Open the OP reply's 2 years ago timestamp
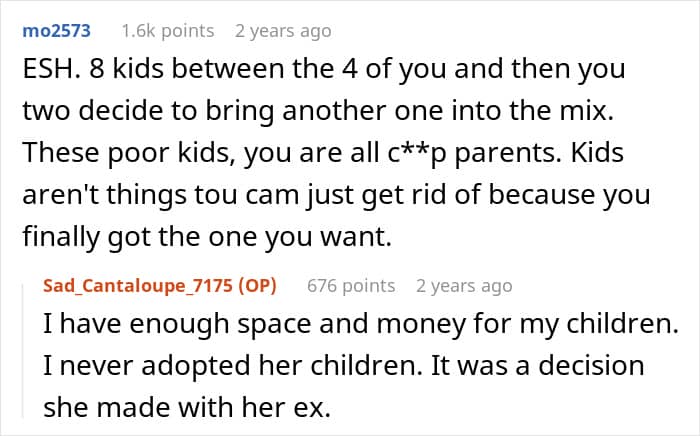Viewport: 700px width, 436px height. tap(464, 286)
